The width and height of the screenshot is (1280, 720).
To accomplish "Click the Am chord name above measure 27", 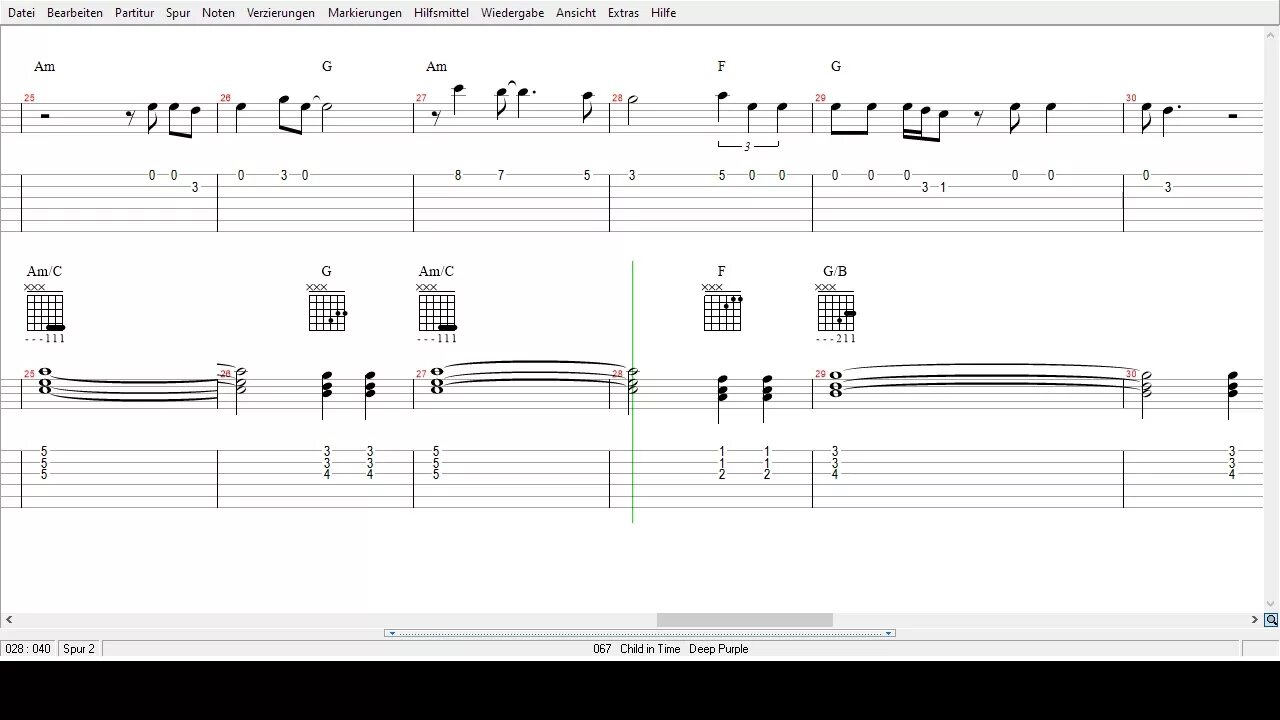I will click(436, 66).
